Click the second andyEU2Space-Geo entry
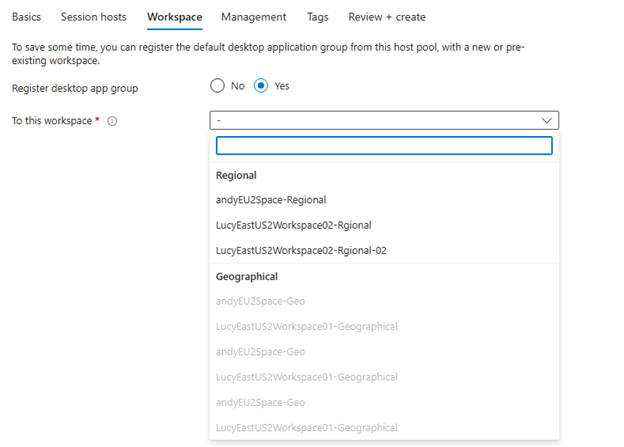Viewport: 624px width, 447px height. (x=260, y=352)
